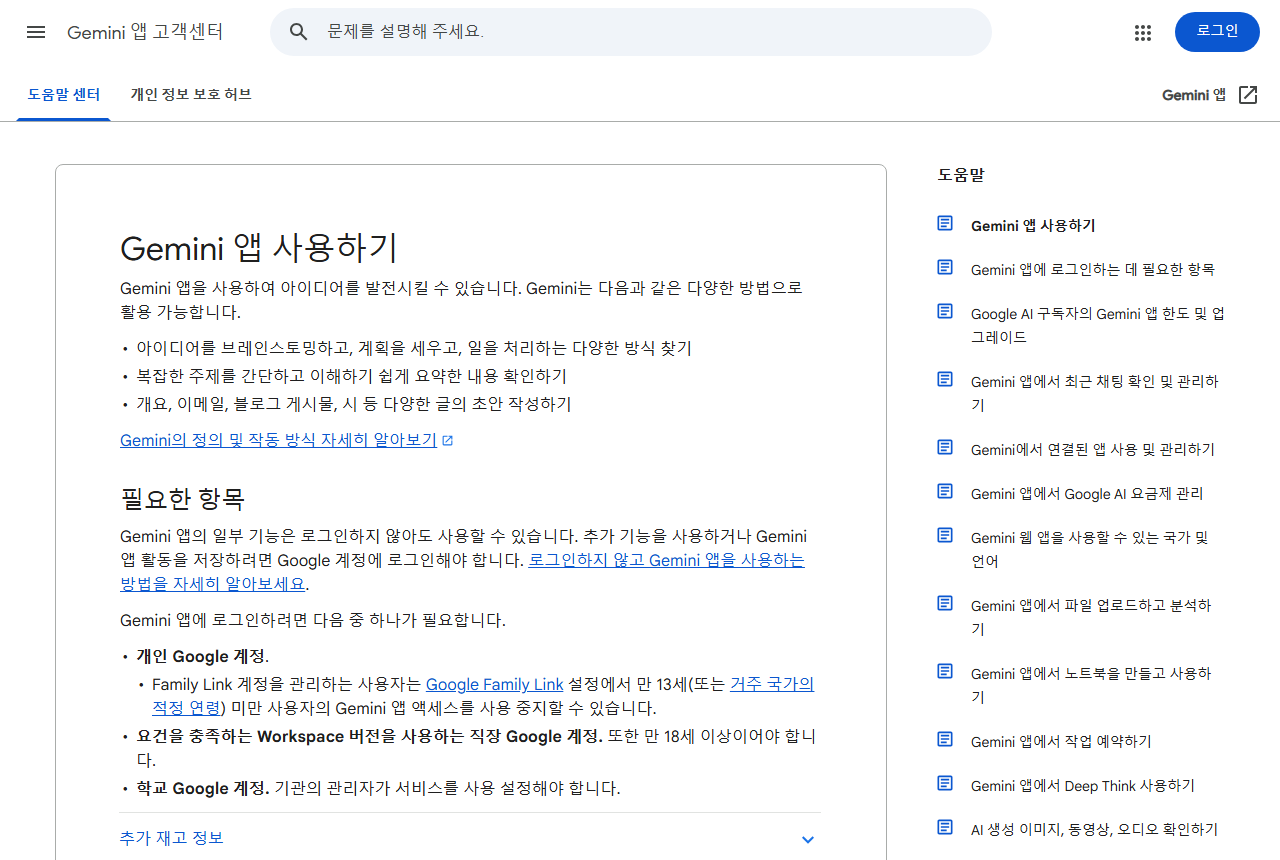
Task: Click article icon beside 작업 예약하기
Action: [945, 739]
